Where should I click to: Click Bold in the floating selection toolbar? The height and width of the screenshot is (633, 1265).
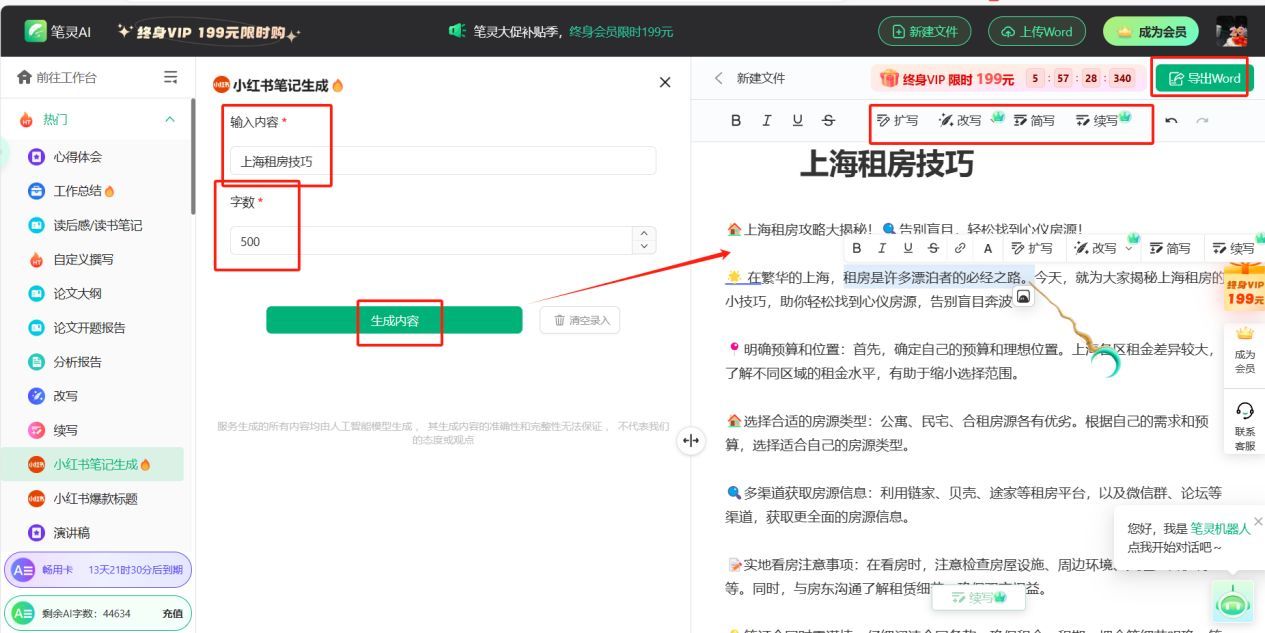857,248
